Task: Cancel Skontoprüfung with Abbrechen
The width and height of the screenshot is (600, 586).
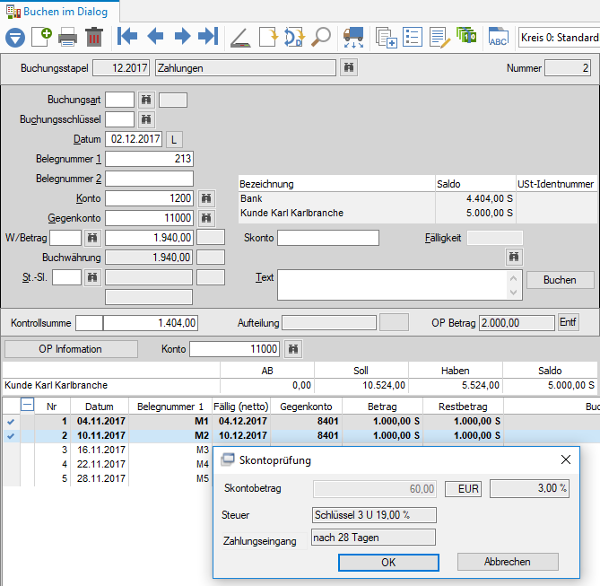Action: coord(507,562)
